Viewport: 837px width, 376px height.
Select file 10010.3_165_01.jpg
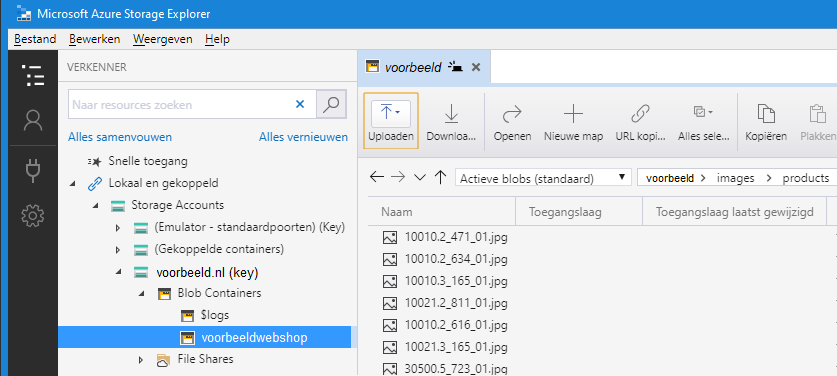pyautogui.click(x=456, y=281)
